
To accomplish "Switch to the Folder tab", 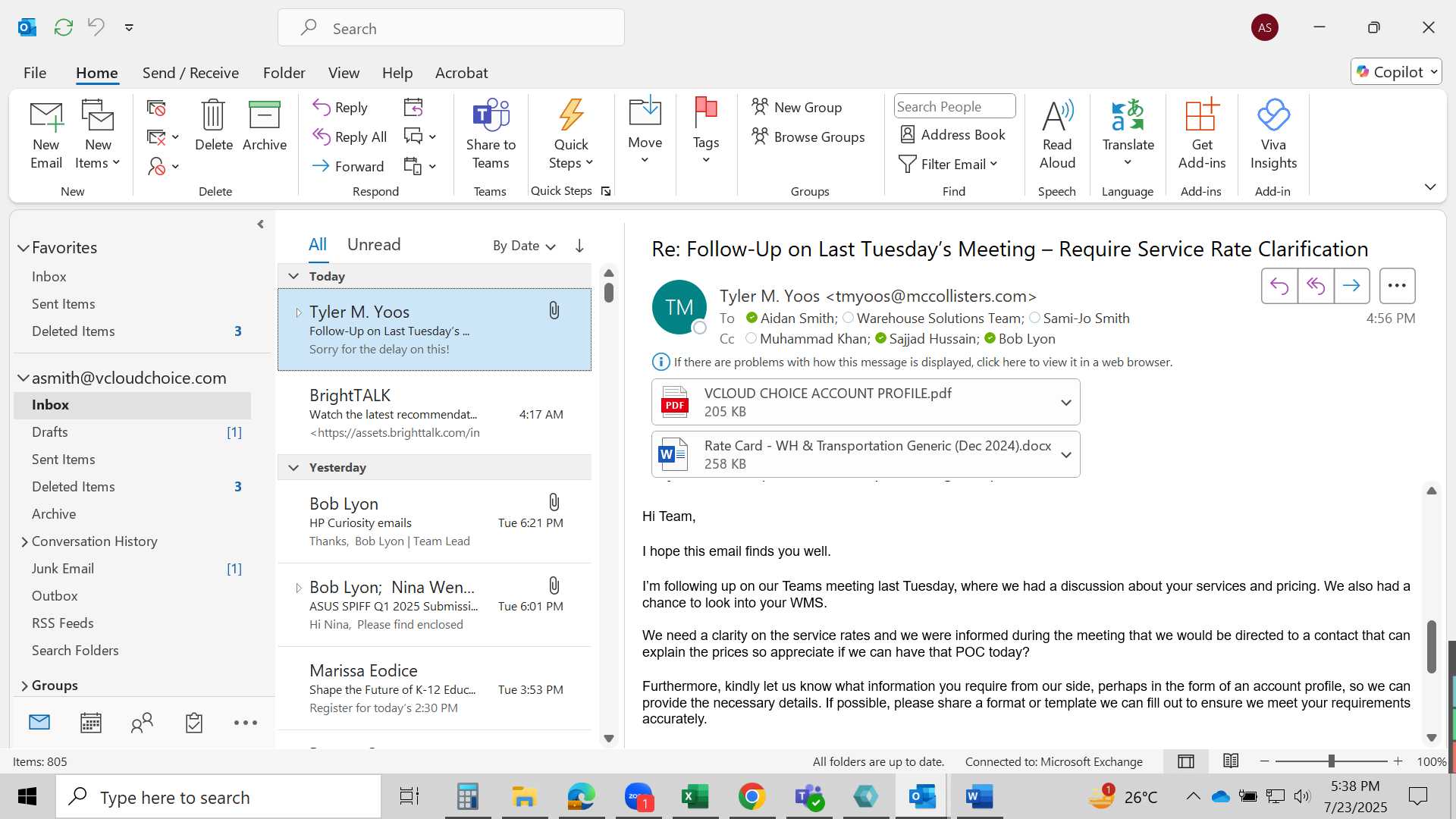I will (x=284, y=73).
